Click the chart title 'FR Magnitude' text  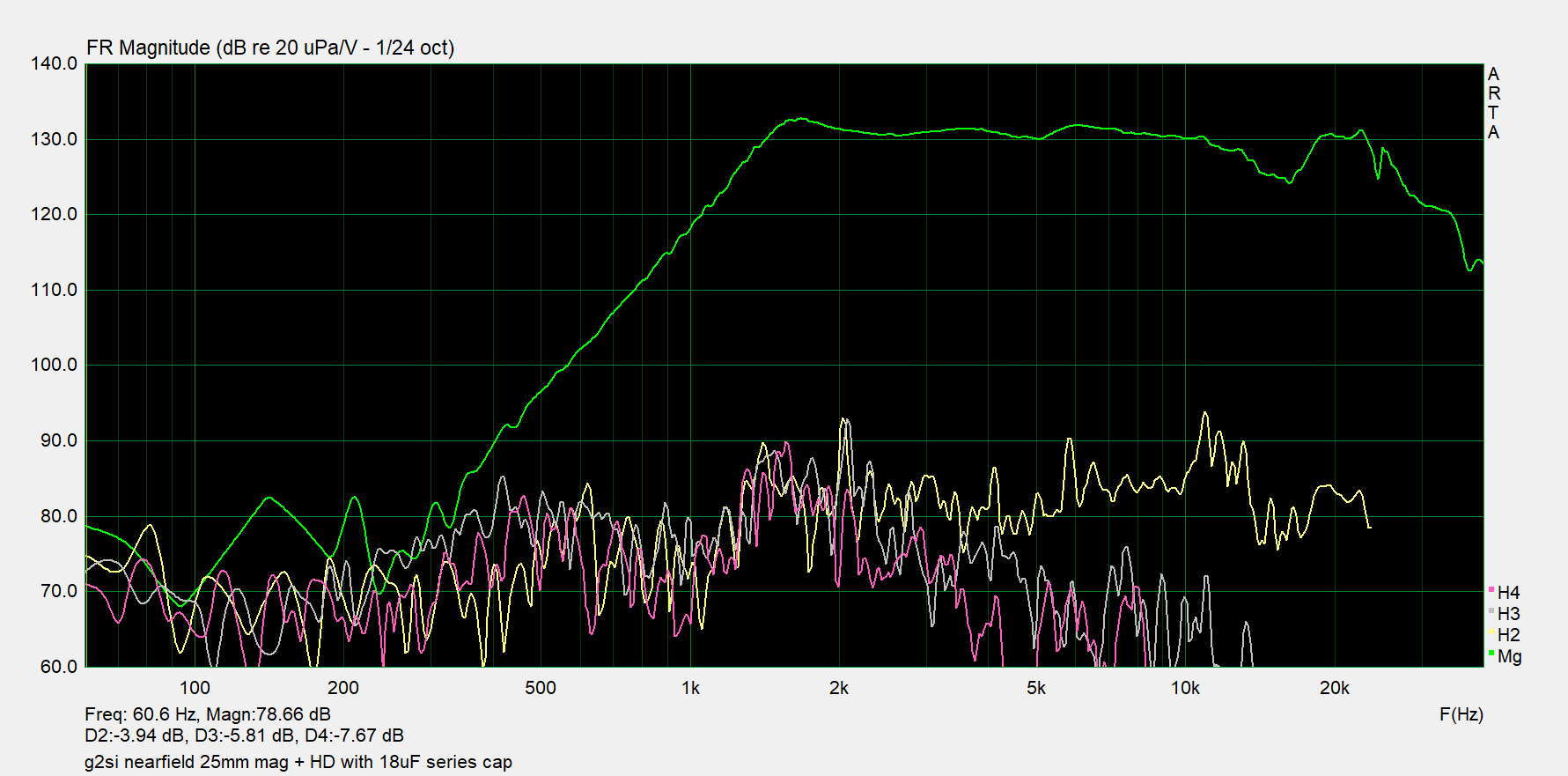click(x=149, y=48)
